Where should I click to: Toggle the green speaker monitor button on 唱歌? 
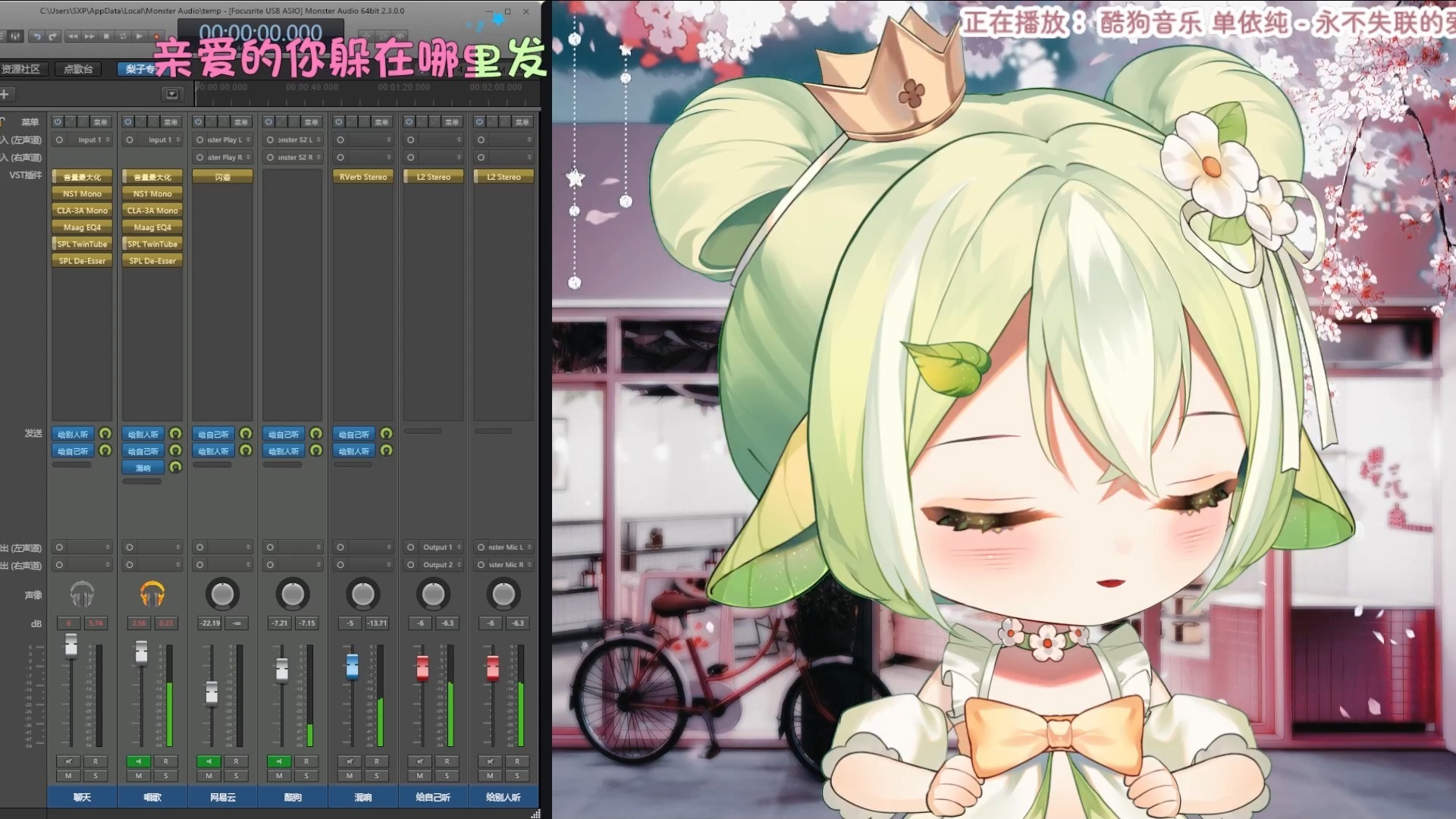tap(138, 761)
